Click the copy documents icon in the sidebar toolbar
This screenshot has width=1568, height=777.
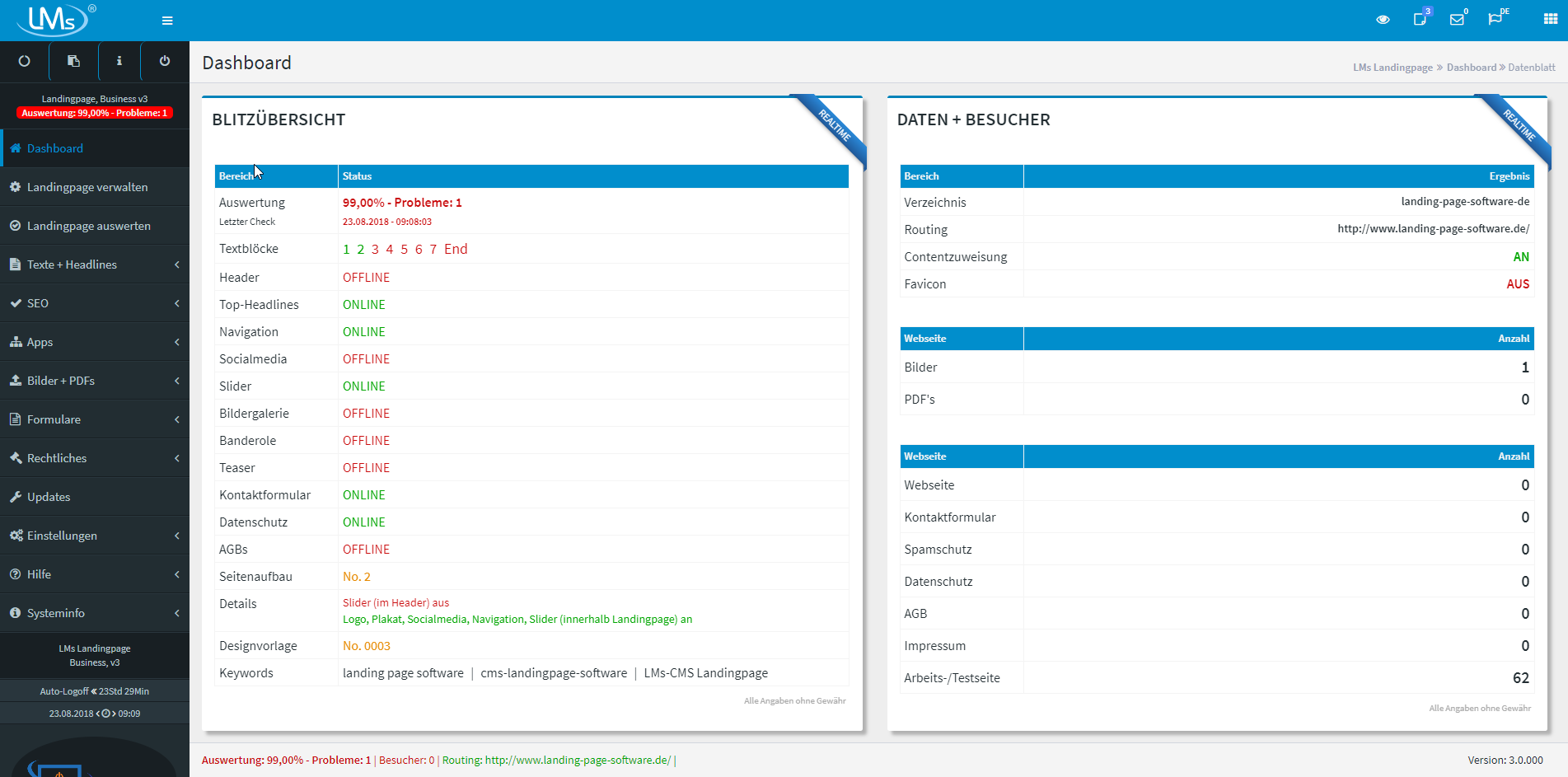click(73, 61)
